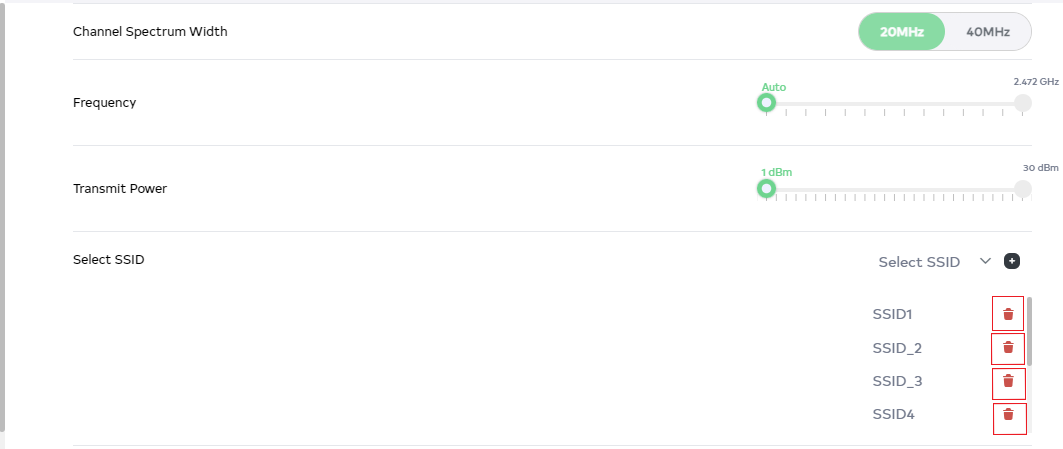Select SSID1 in the SSID list
Viewport: 1063px width, 449px height.
892,314
